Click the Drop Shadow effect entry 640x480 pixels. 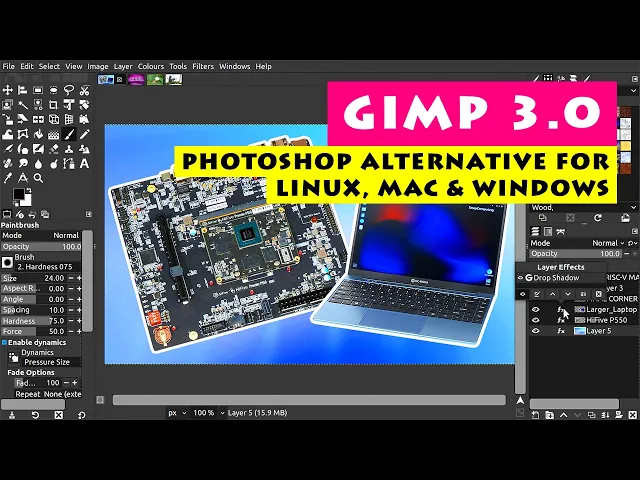pyautogui.click(x=556, y=278)
